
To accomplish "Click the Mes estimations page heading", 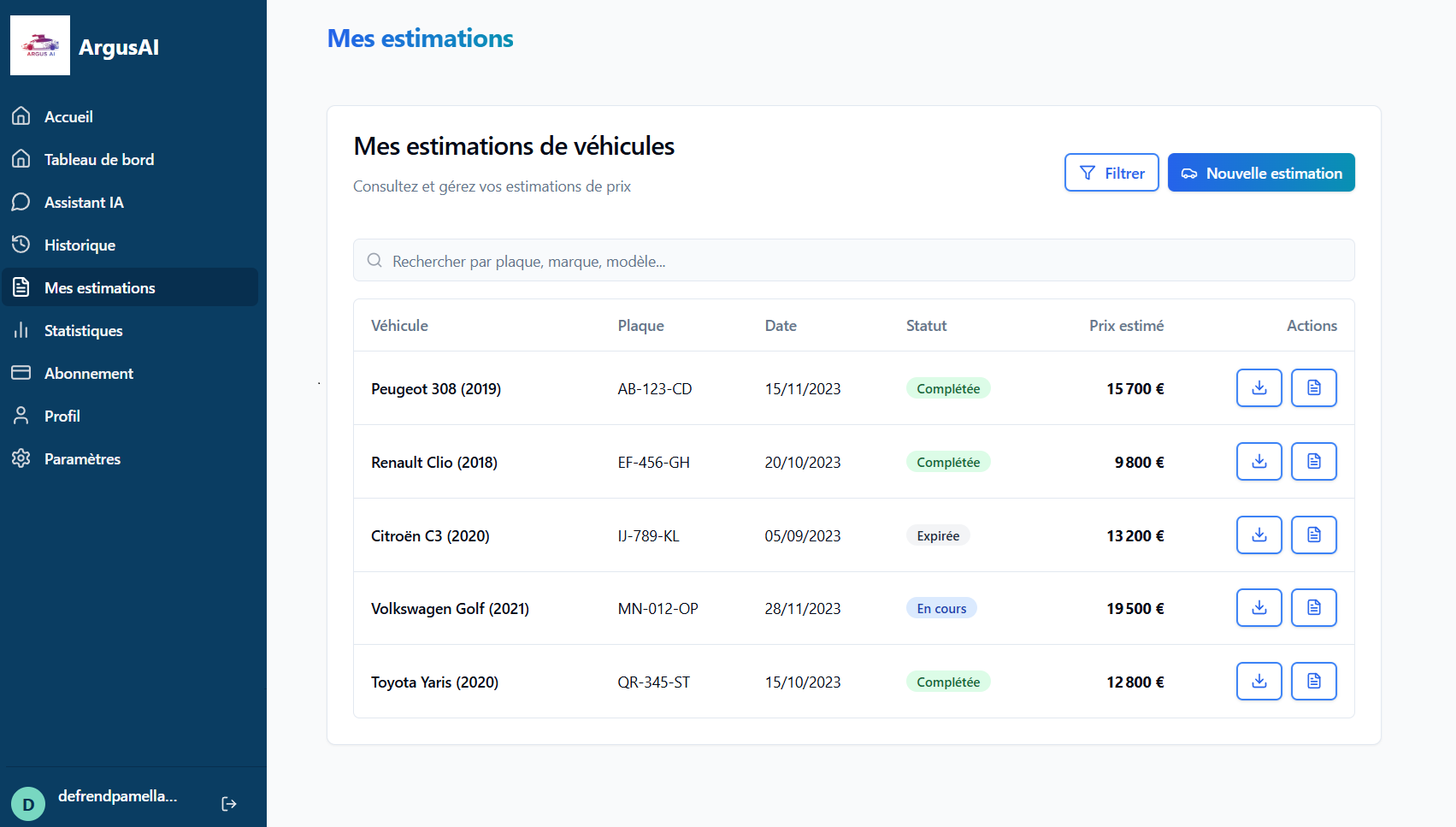I will 420,38.
